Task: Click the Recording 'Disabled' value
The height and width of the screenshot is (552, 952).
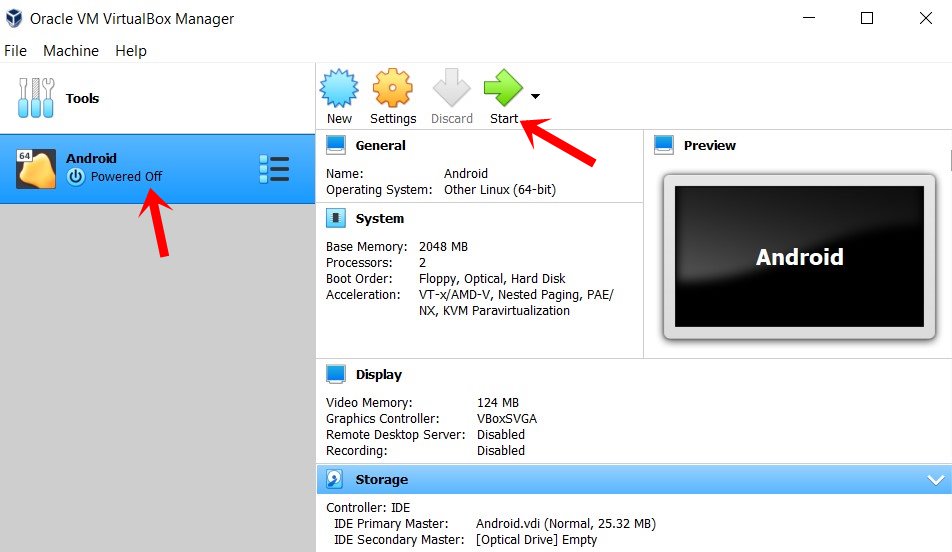Action: coord(501,451)
